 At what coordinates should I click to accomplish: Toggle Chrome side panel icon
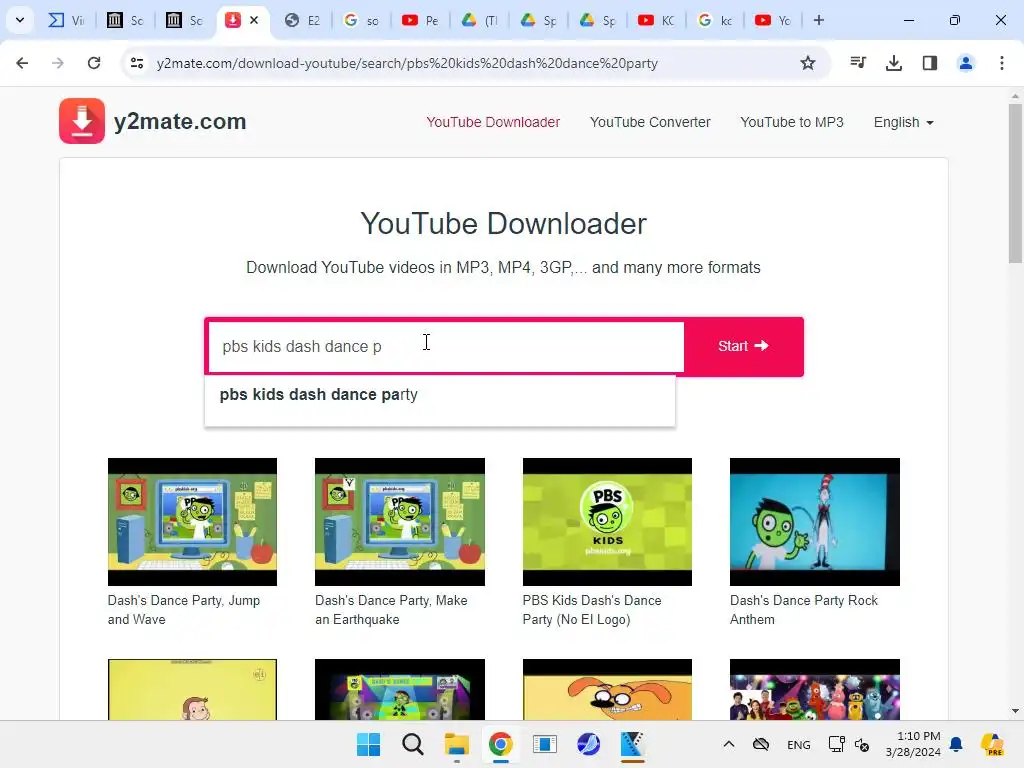tap(930, 63)
